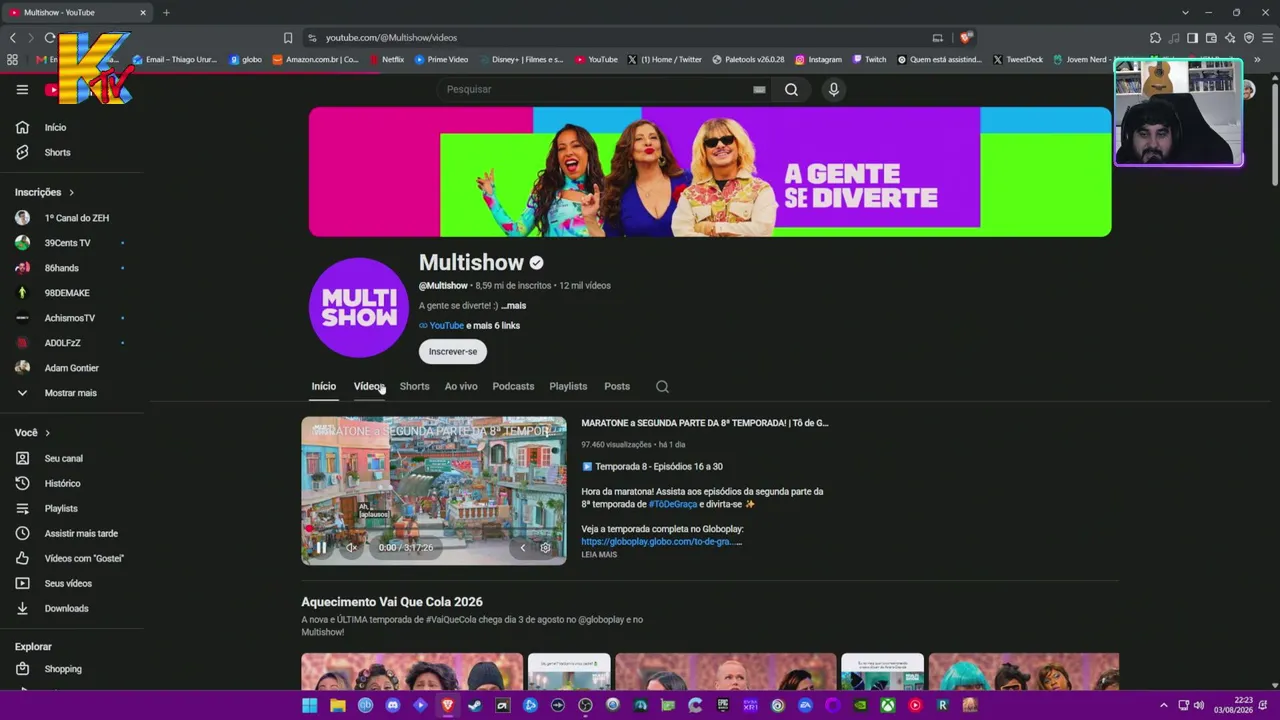
Task: Open the globoplay.globo.com link
Action: pyautogui.click(x=662, y=541)
